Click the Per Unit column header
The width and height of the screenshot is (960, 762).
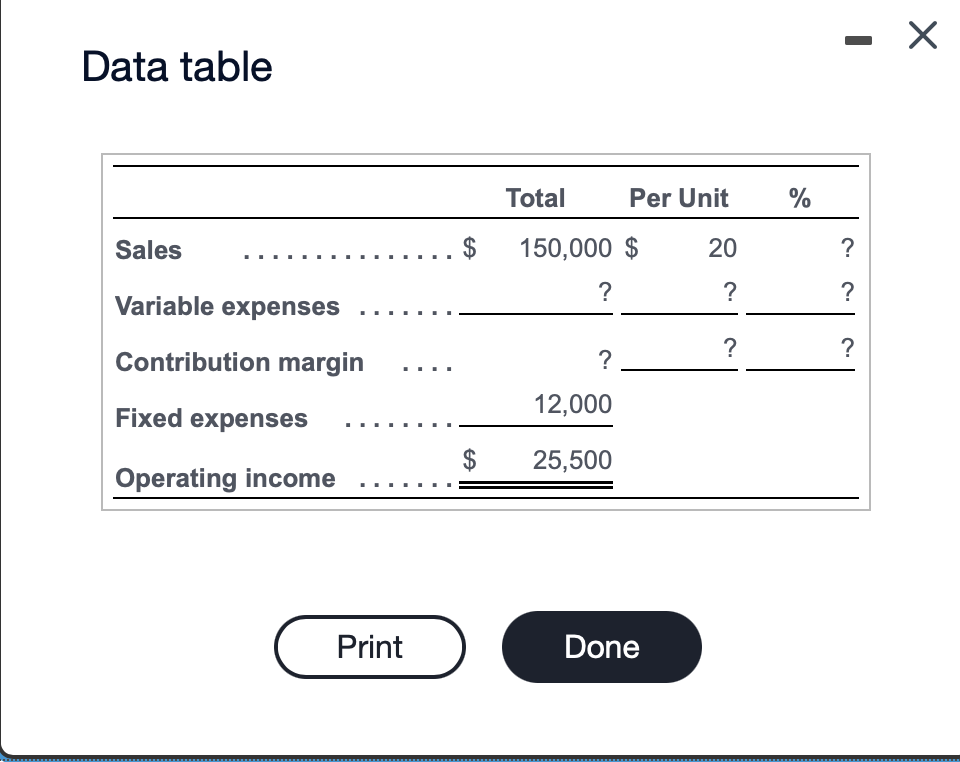679,198
